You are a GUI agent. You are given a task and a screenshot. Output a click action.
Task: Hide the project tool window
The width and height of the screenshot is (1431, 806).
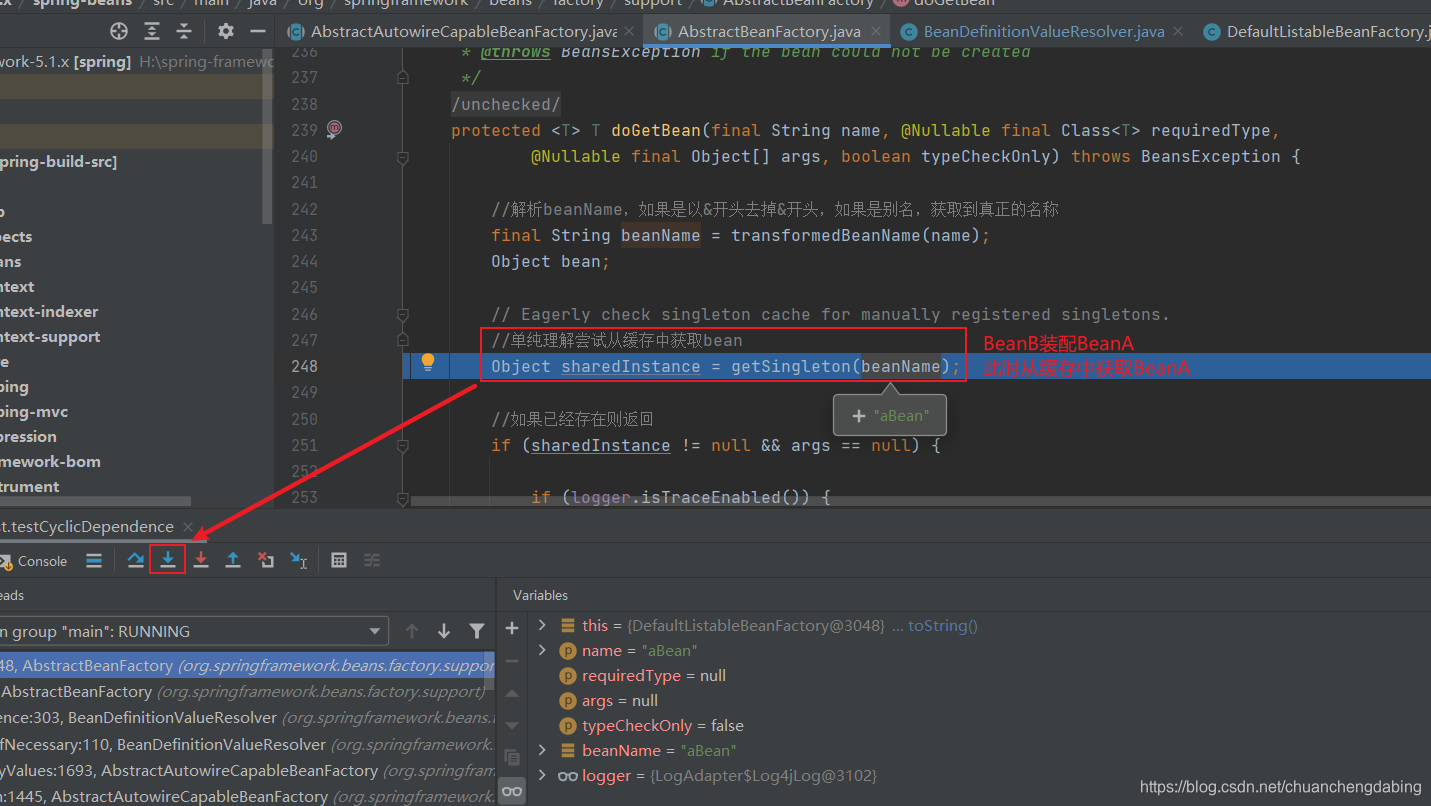tap(258, 31)
